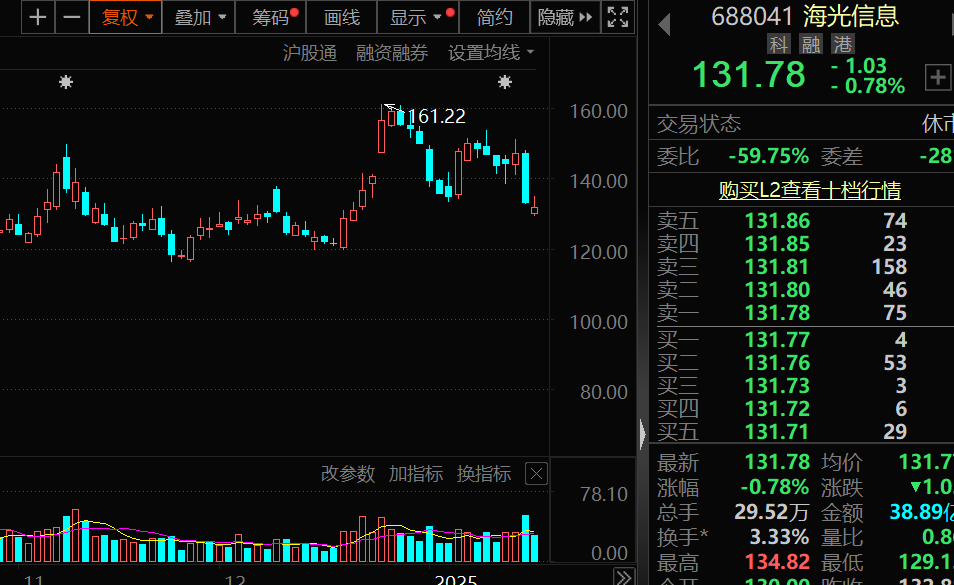Click the vertical panel splitter handle
954x585 pixels.
(643, 432)
